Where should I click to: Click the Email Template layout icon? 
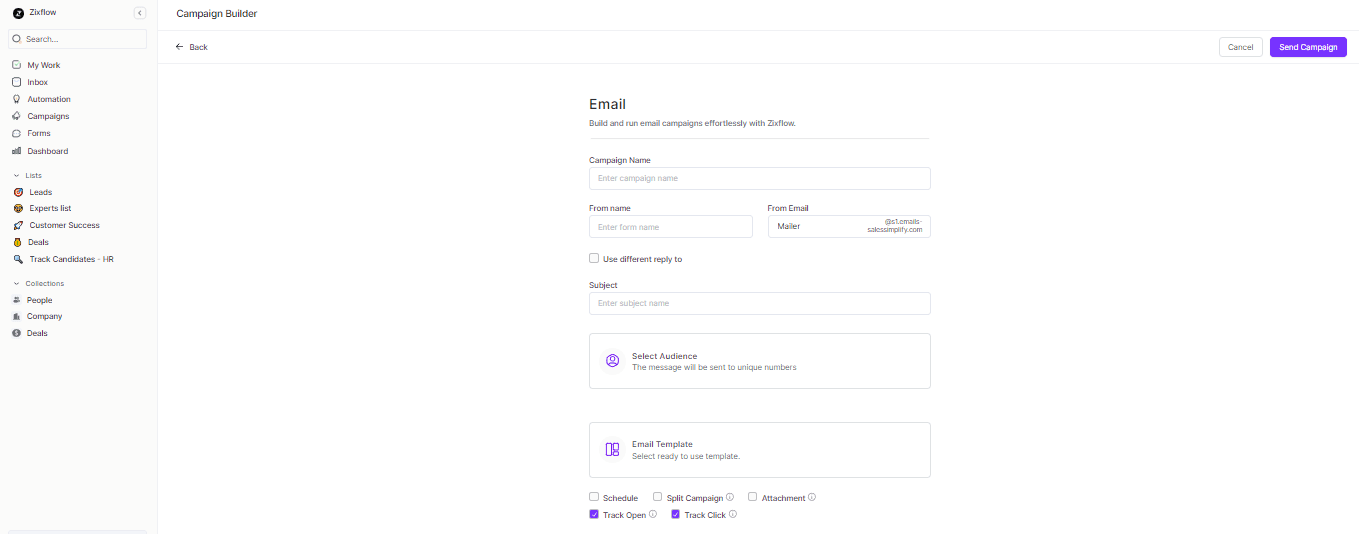pyautogui.click(x=613, y=450)
